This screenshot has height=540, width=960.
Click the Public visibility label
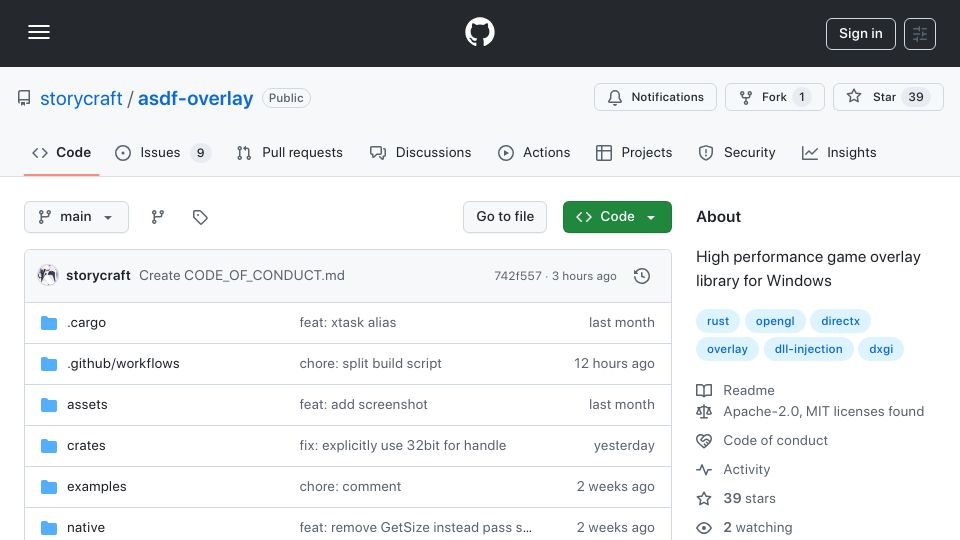tap(286, 98)
